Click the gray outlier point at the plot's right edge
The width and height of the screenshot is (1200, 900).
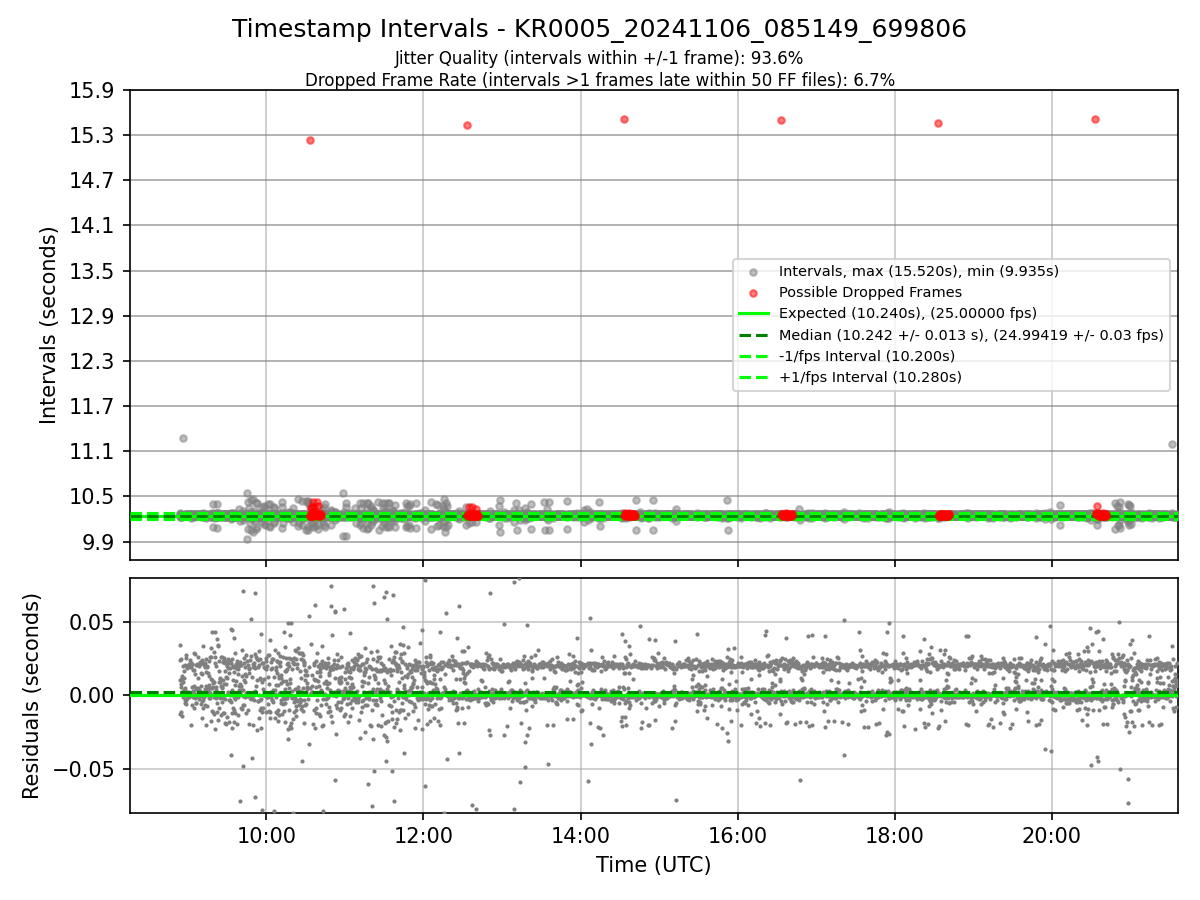1172,444
